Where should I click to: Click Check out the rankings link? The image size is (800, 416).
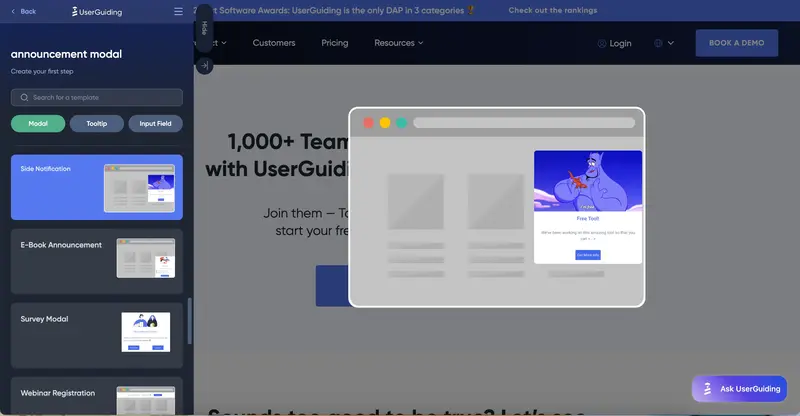tap(553, 10)
